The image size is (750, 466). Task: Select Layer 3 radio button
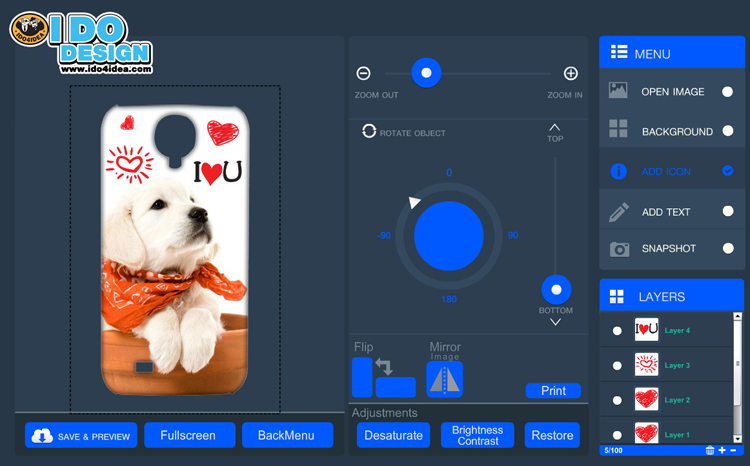pos(617,366)
